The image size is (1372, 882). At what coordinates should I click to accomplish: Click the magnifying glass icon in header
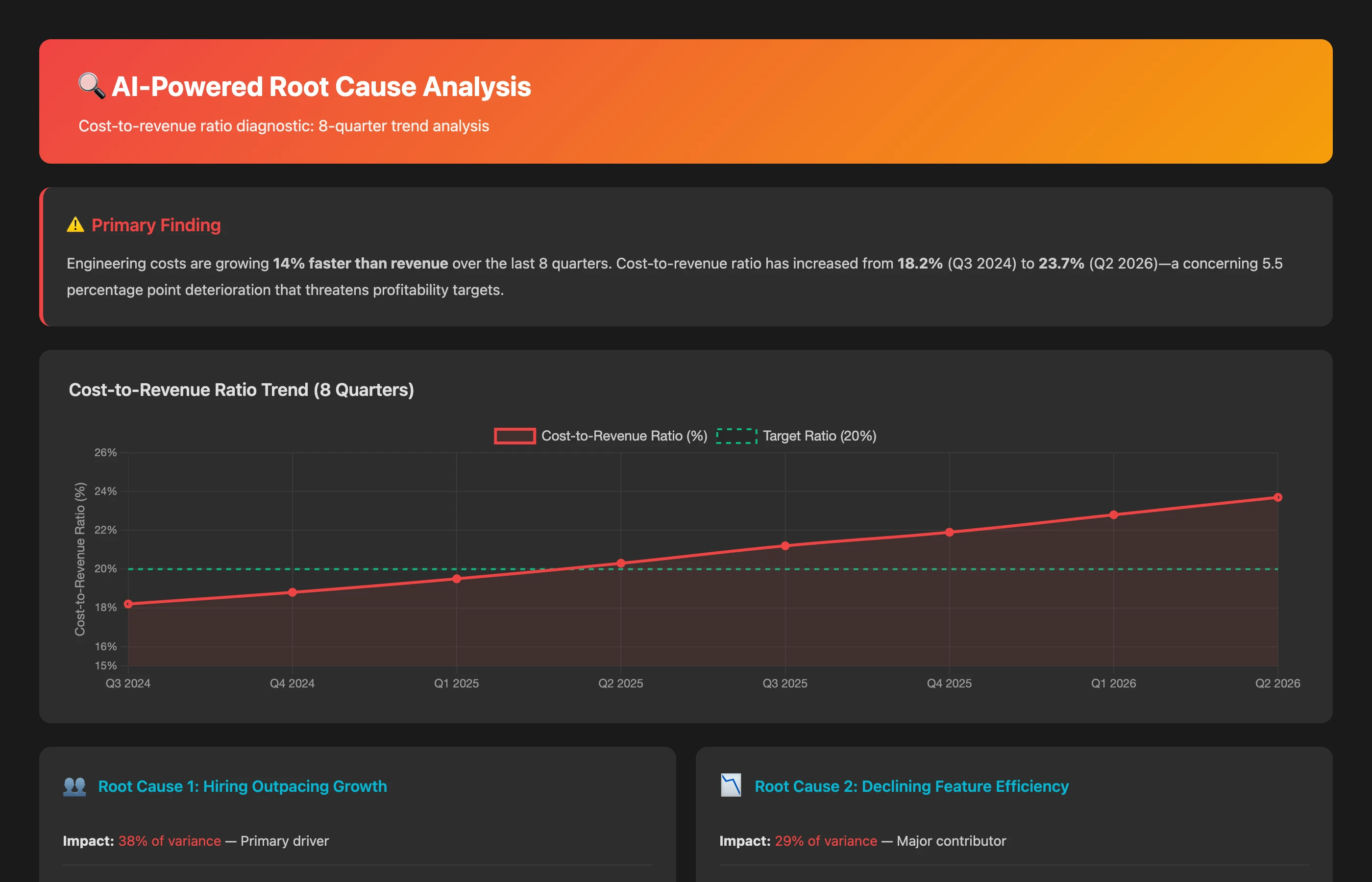[x=92, y=86]
